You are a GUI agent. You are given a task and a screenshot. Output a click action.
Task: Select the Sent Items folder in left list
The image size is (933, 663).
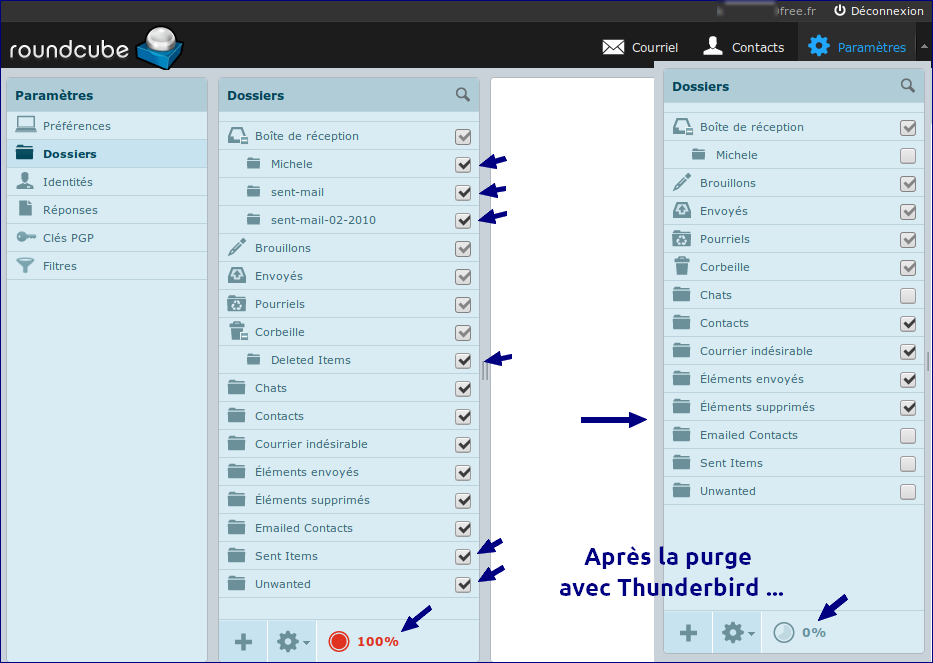[286, 556]
